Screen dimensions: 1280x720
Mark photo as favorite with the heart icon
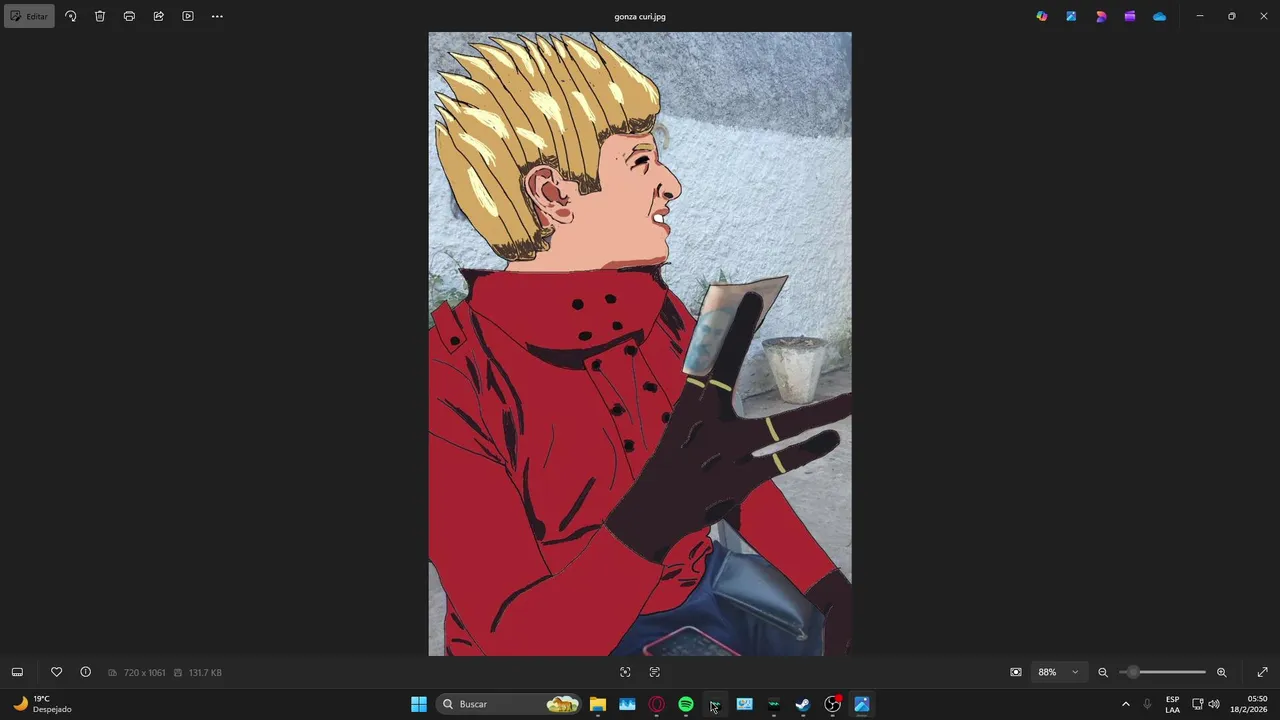[x=56, y=672]
